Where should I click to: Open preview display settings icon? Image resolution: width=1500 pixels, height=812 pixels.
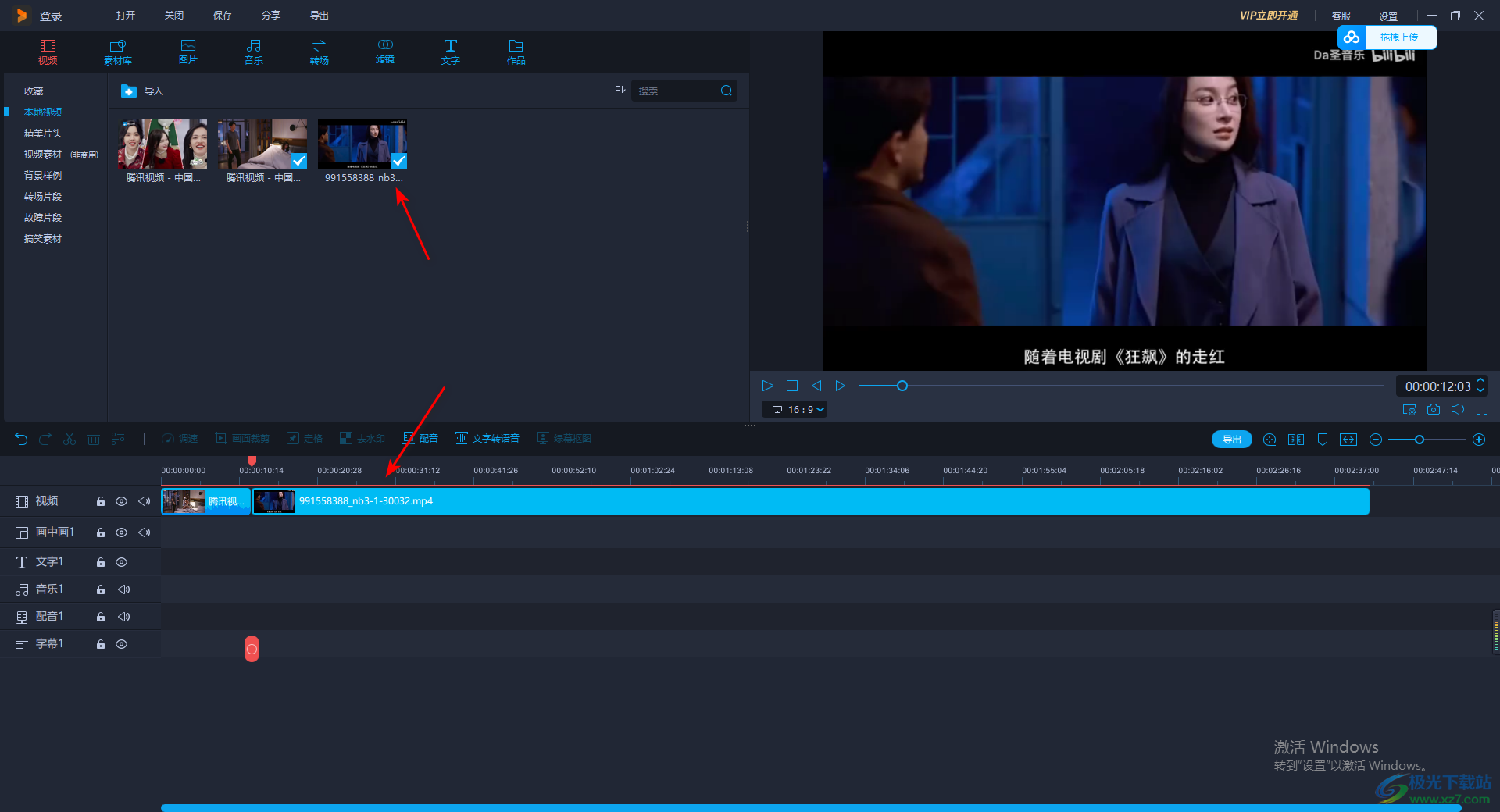pos(1409,409)
